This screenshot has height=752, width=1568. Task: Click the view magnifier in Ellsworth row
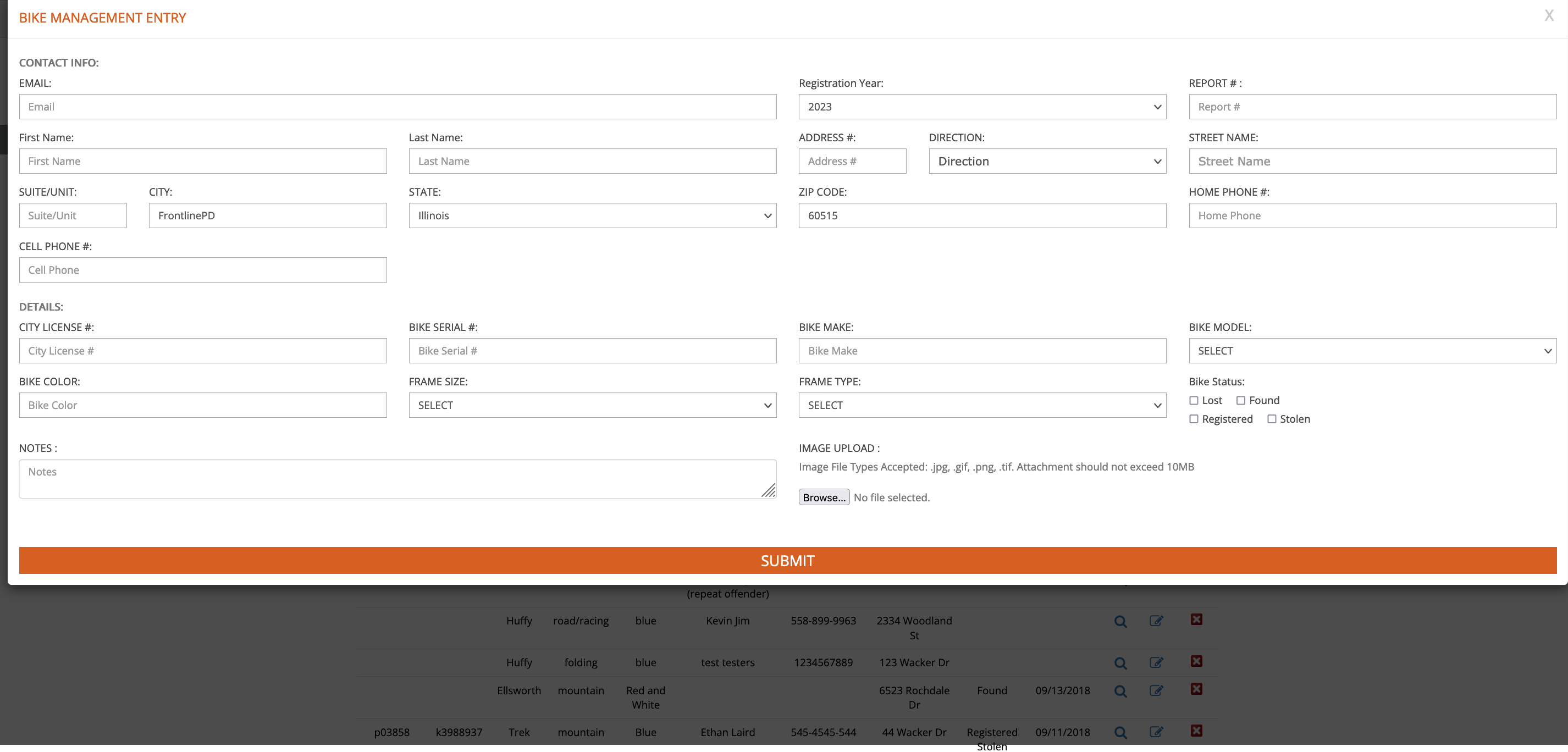pyautogui.click(x=1120, y=691)
